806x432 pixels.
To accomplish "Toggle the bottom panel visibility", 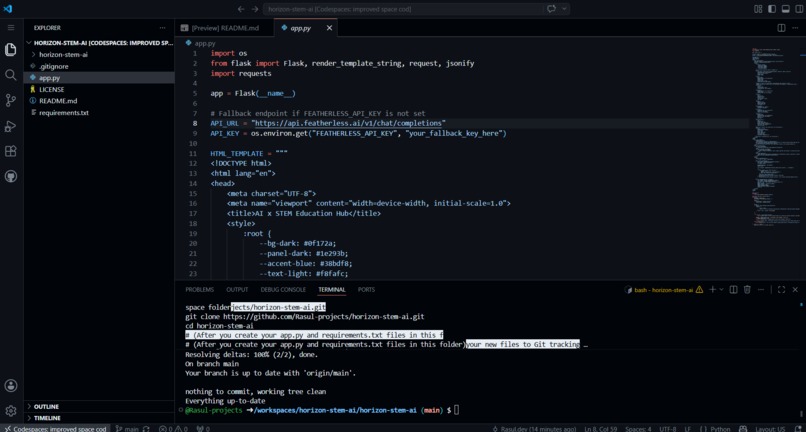I will (x=785, y=9).
